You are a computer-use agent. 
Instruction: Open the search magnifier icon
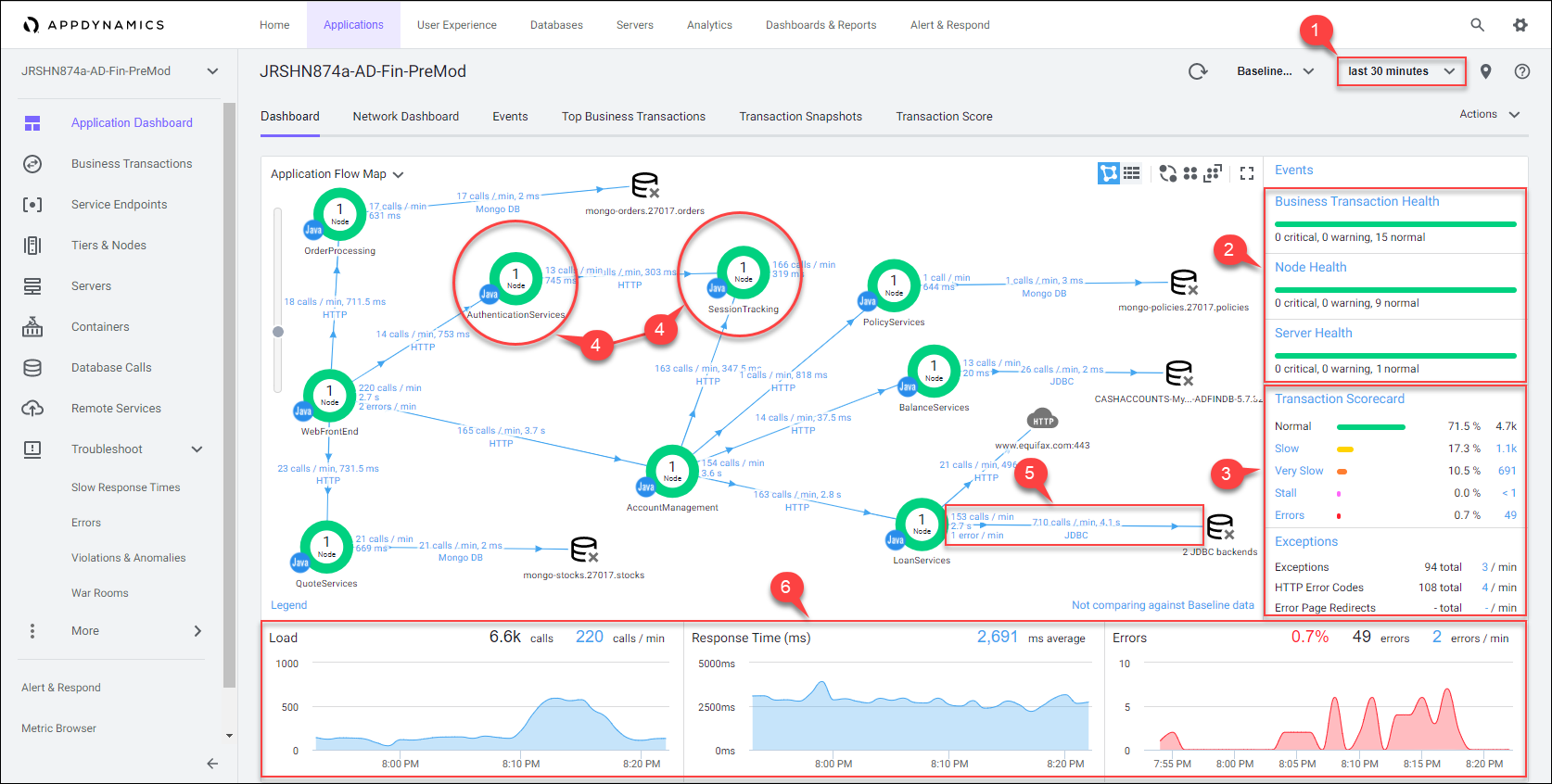(1478, 25)
